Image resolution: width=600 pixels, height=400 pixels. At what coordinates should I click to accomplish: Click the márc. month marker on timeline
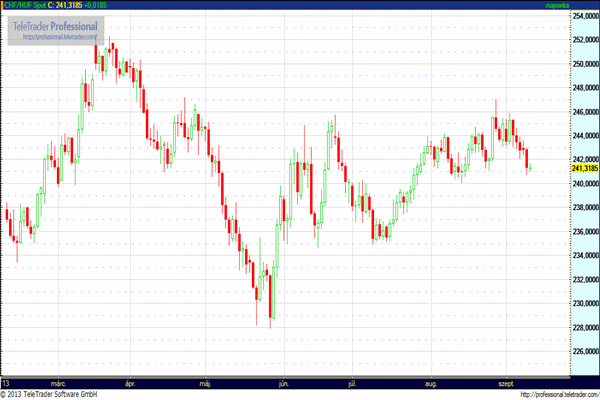click(58, 384)
